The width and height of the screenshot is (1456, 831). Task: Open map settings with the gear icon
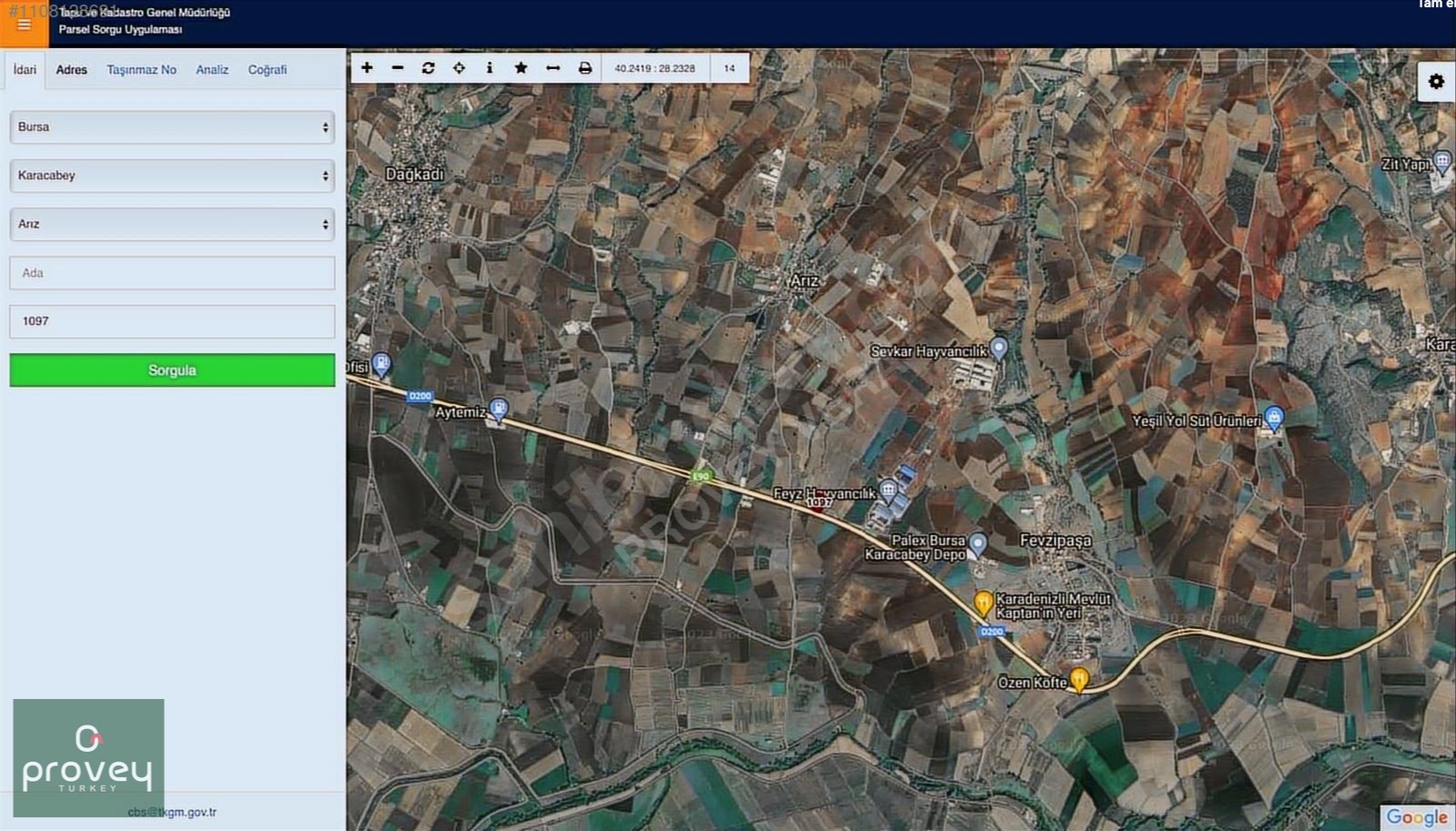pyautogui.click(x=1435, y=81)
